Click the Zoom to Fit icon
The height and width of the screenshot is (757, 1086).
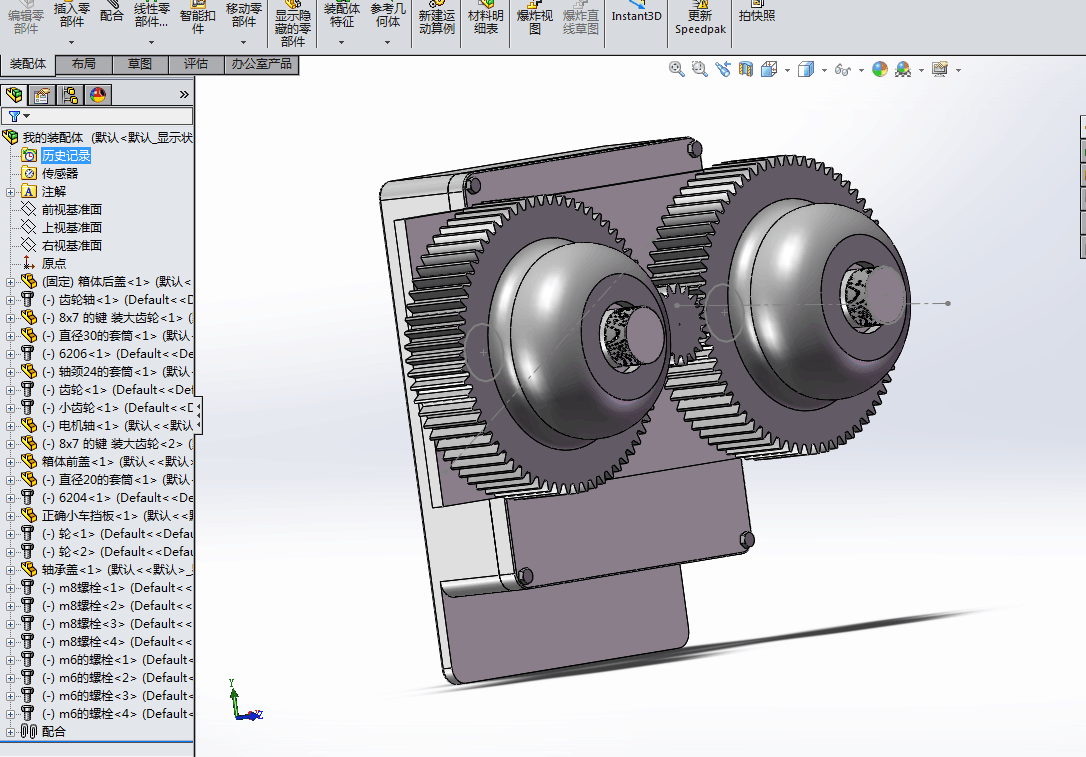tap(677, 69)
